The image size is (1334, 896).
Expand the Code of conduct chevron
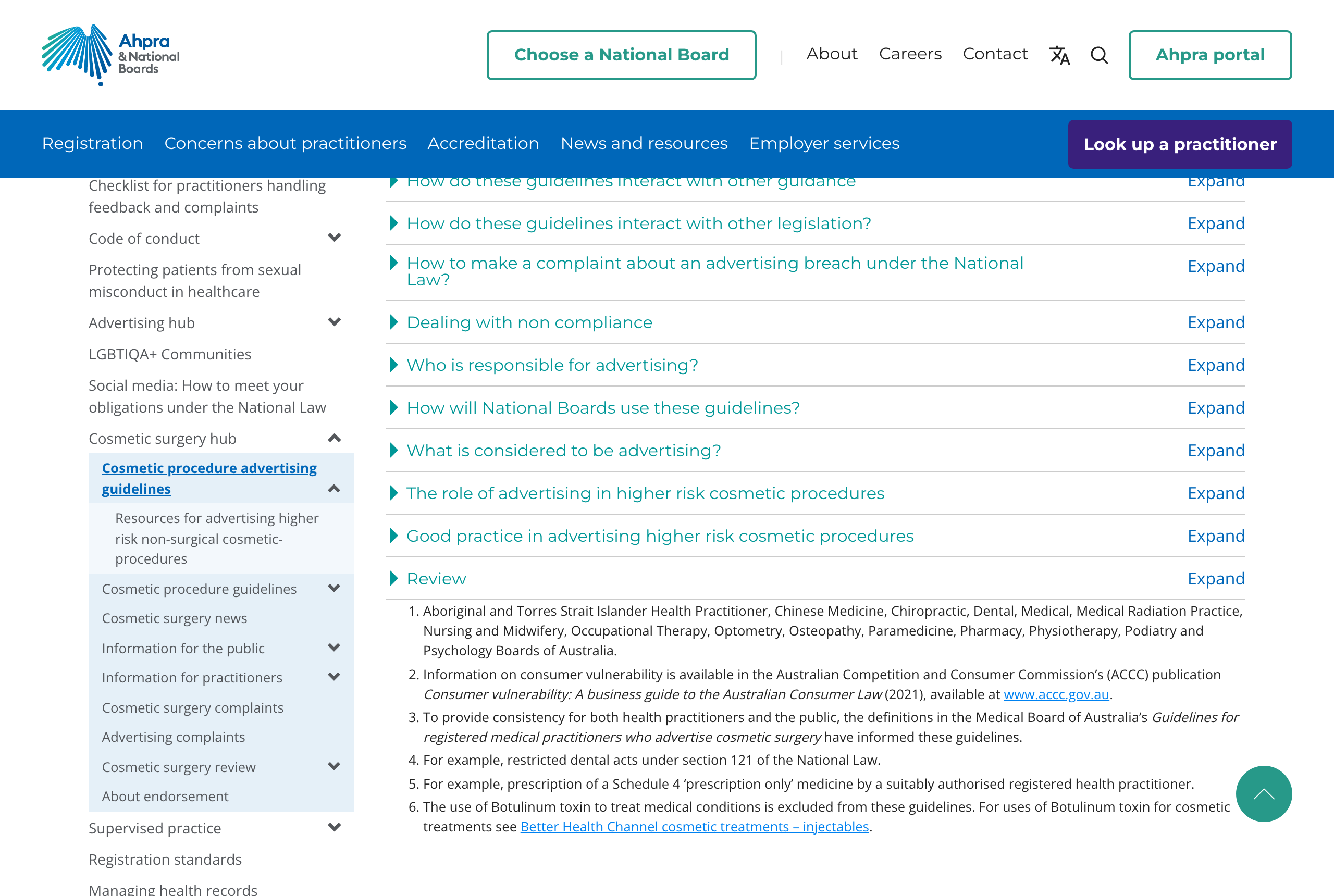click(x=335, y=238)
